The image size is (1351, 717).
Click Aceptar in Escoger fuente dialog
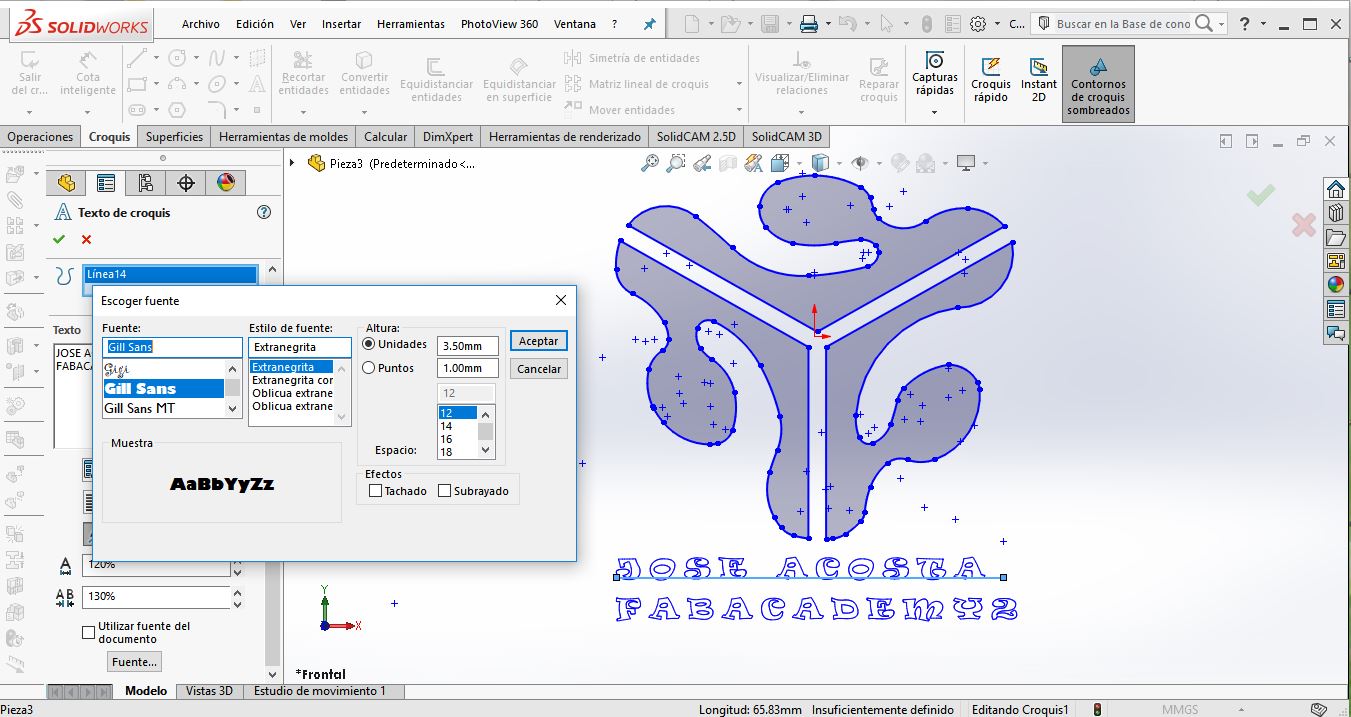coord(539,341)
